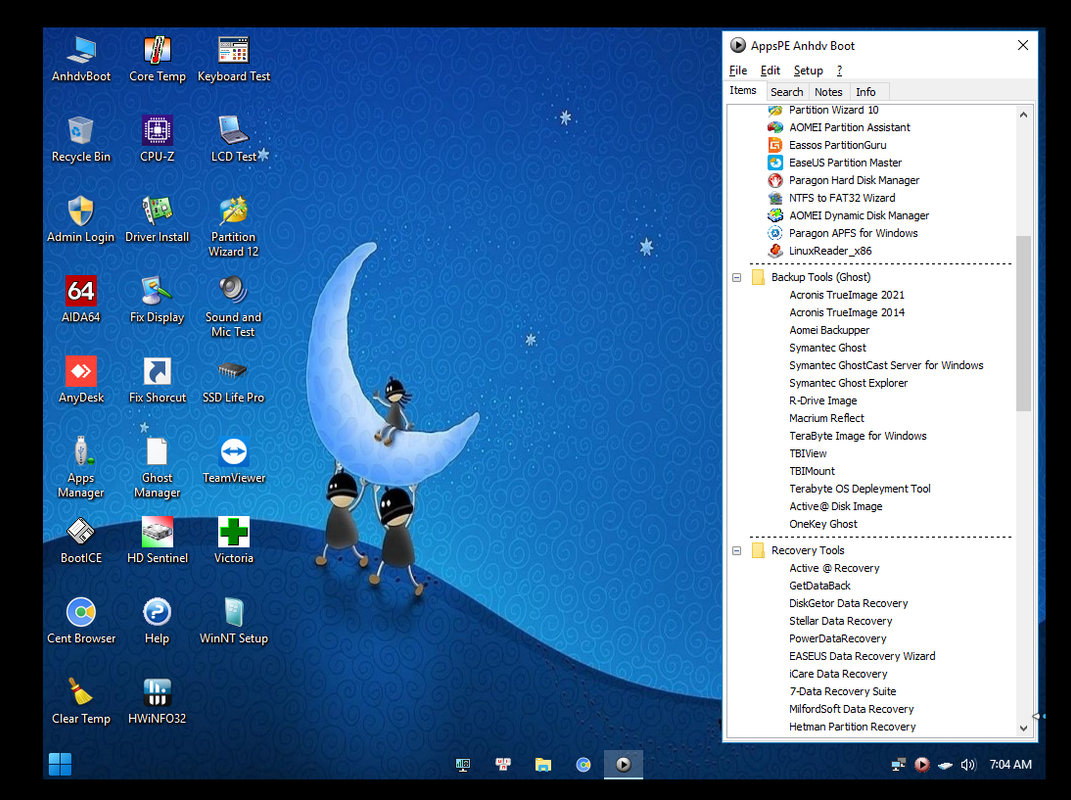Select Stellar Data Recovery
The height and width of the screenshot is (800, 1071).
coord(840,621)
